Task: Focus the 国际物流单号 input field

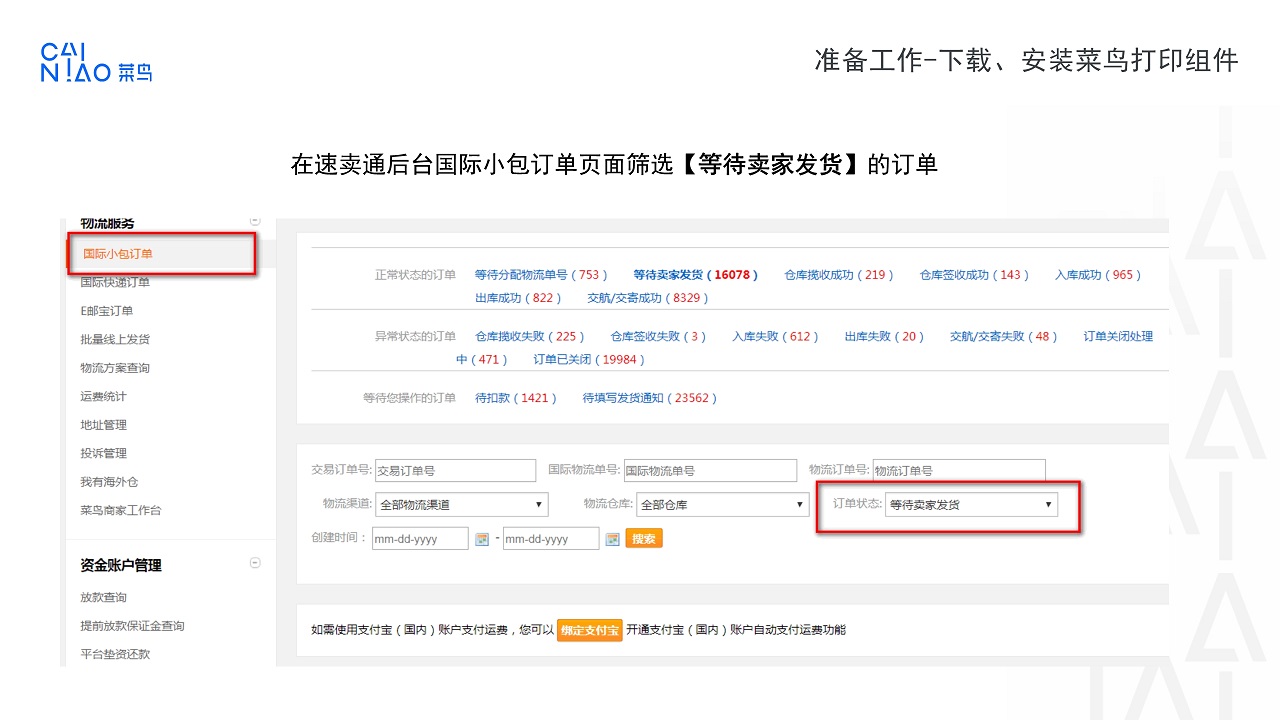Action: (711, 470)
